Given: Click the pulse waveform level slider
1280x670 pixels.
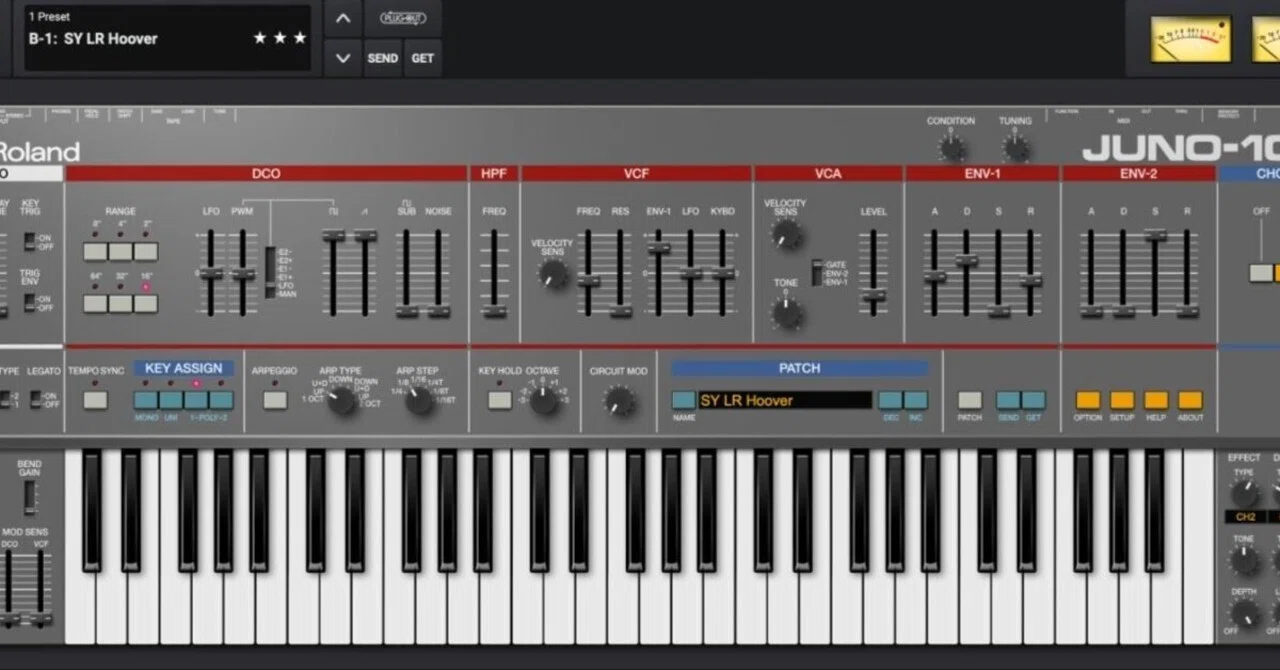Looking at the screenshot, I should 333,273.
